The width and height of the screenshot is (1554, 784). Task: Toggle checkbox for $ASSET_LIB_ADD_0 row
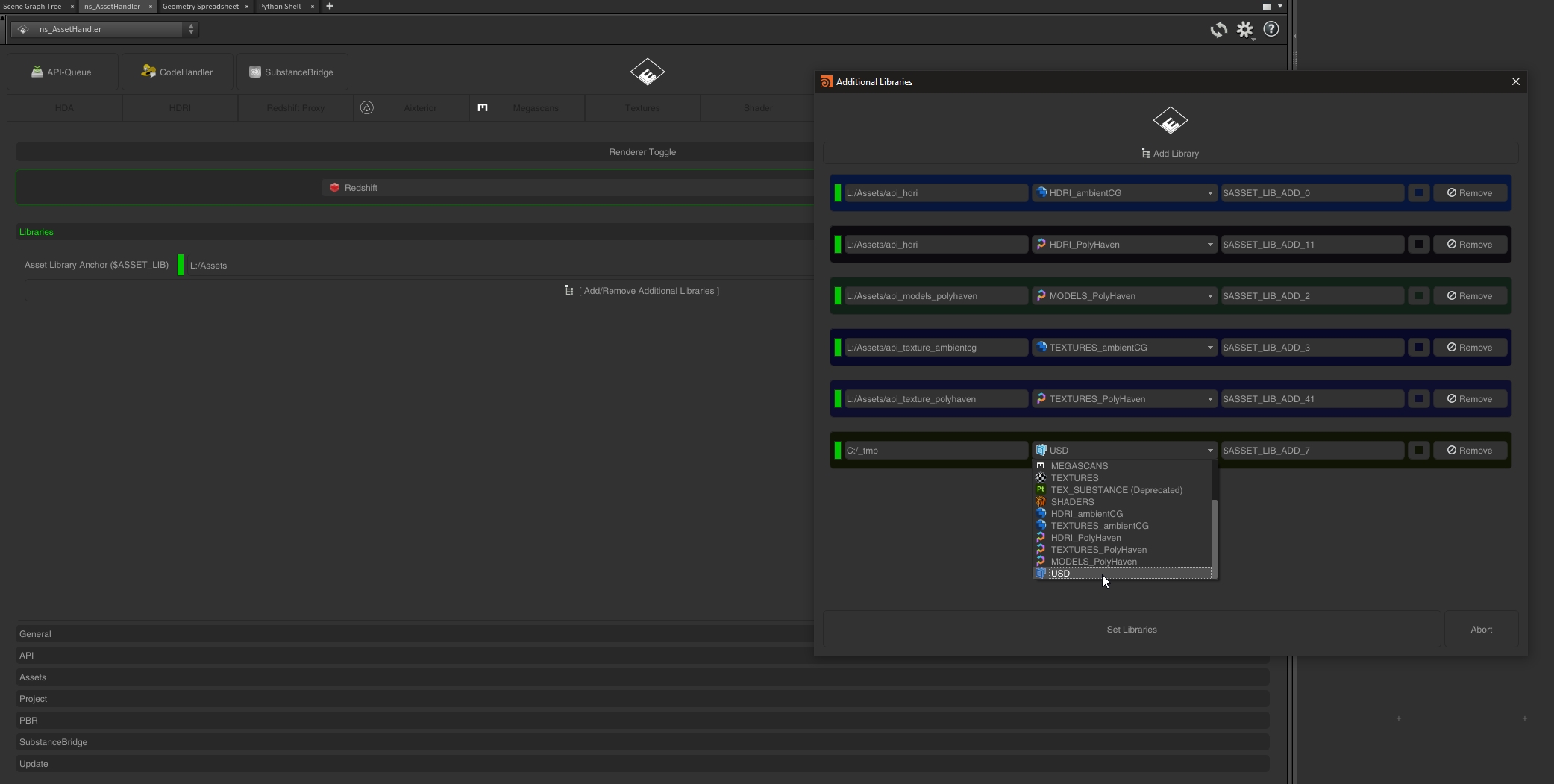pos(1418,193)
